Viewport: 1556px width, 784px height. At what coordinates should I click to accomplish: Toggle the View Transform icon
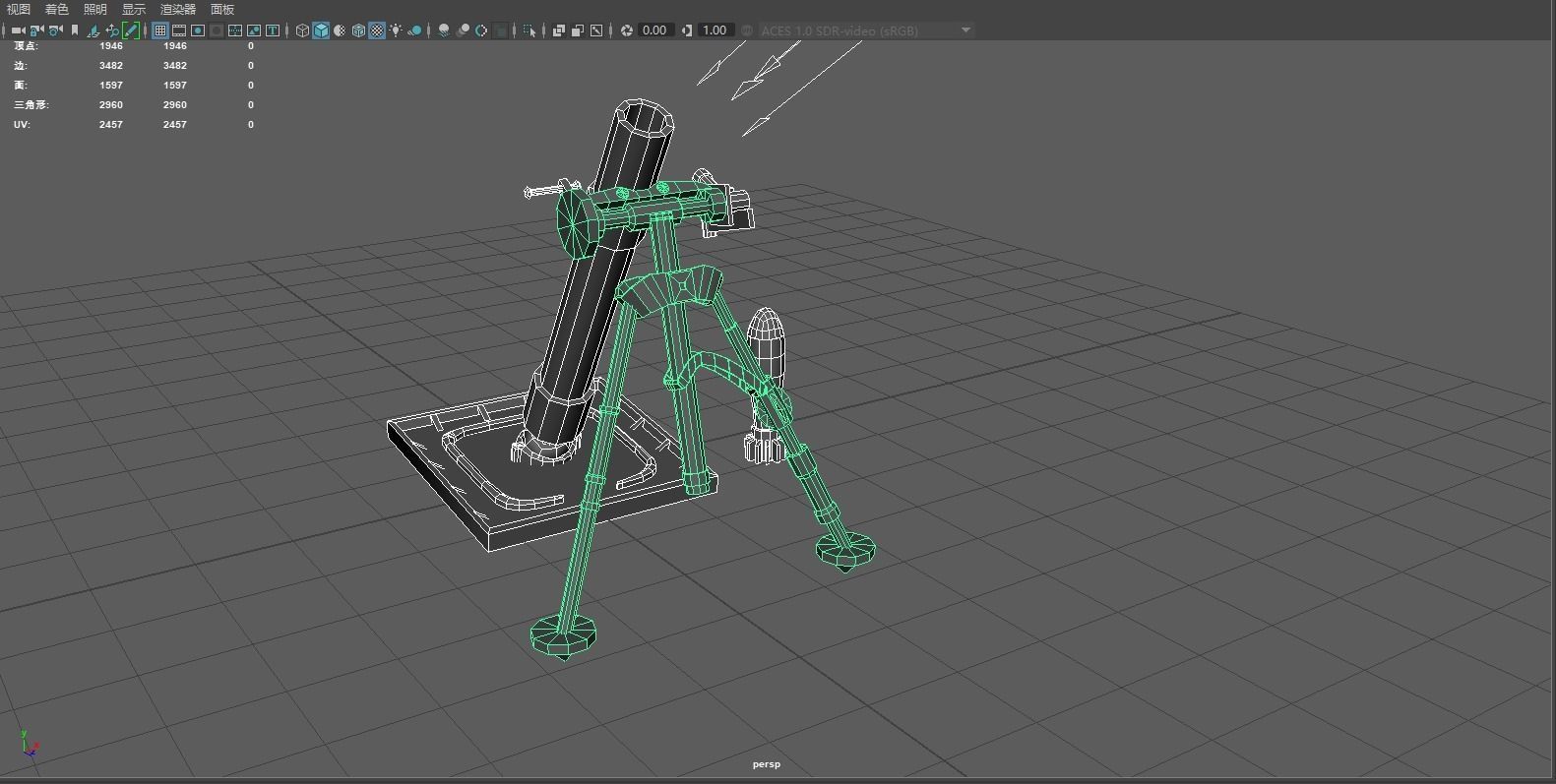pos(747,30)
